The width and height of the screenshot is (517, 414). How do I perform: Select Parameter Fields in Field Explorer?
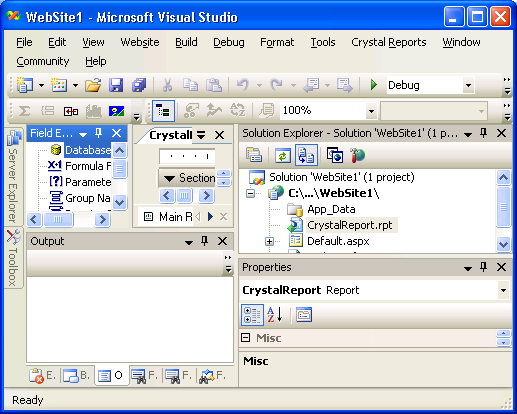pos(88,182)
